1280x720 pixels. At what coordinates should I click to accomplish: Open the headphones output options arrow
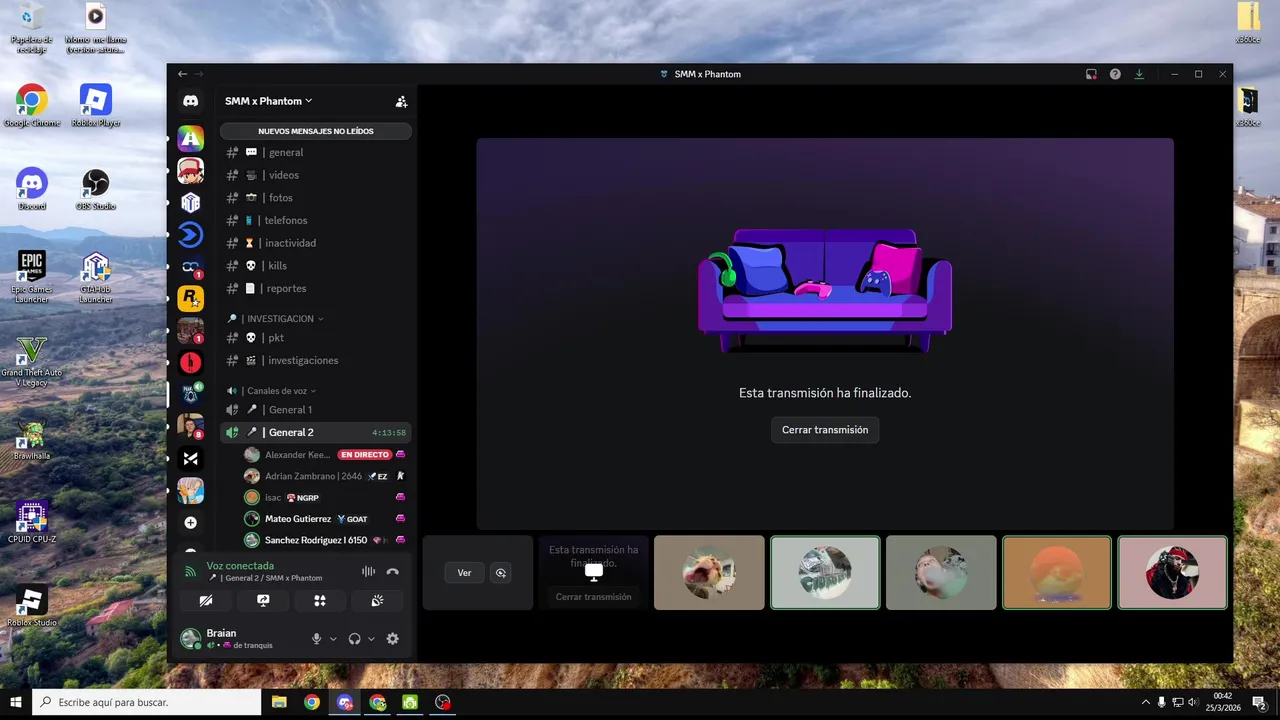point(371,639)
